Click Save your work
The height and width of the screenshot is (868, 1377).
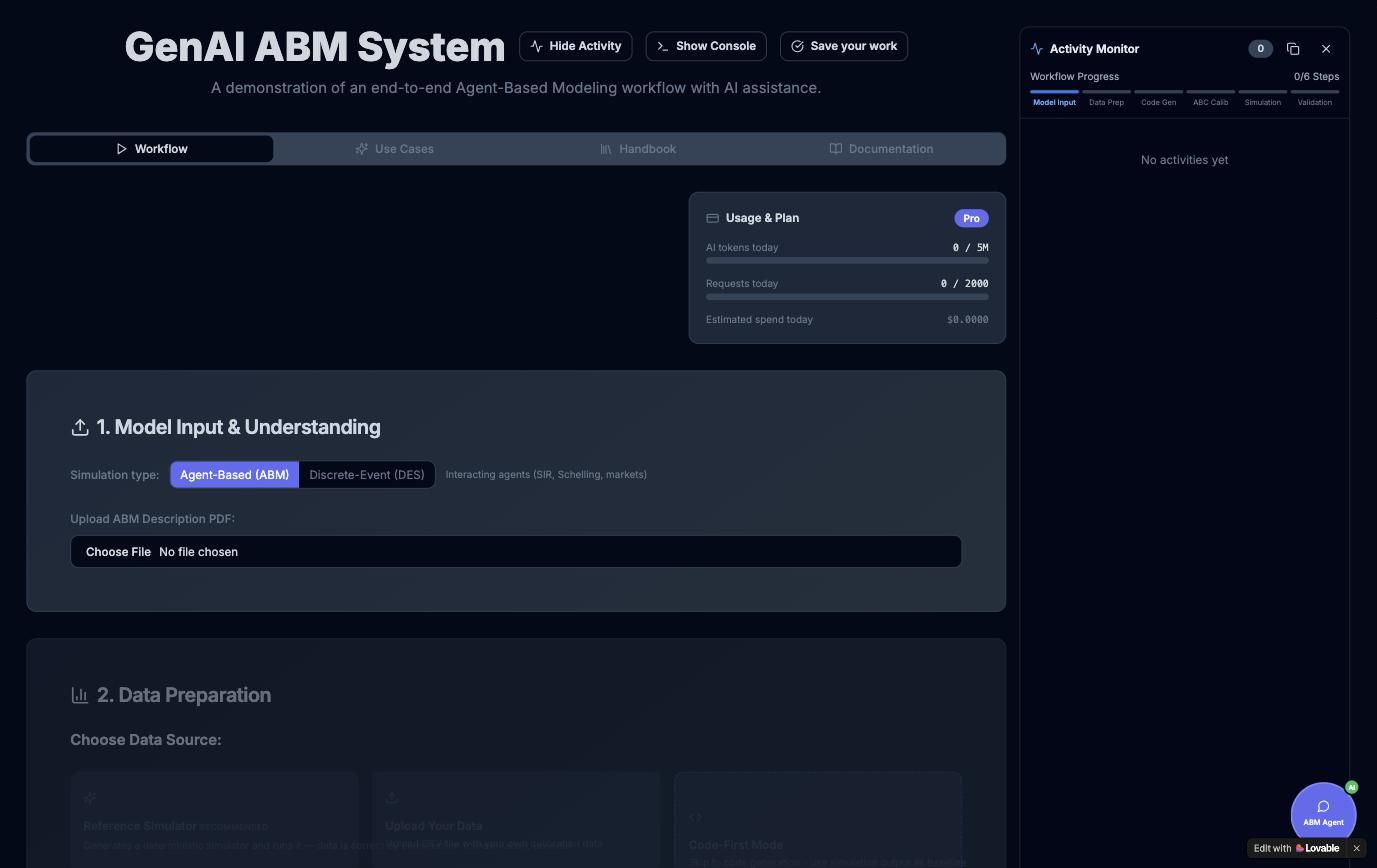pos(844,46)
